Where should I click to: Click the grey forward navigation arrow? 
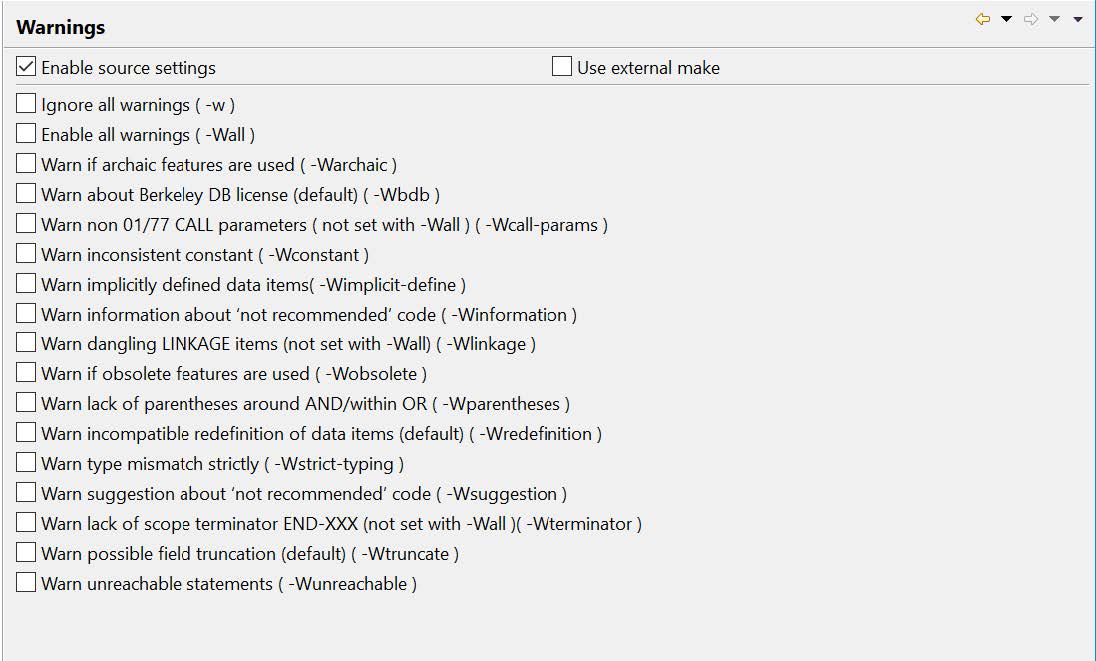click(x=1031, y=19)
